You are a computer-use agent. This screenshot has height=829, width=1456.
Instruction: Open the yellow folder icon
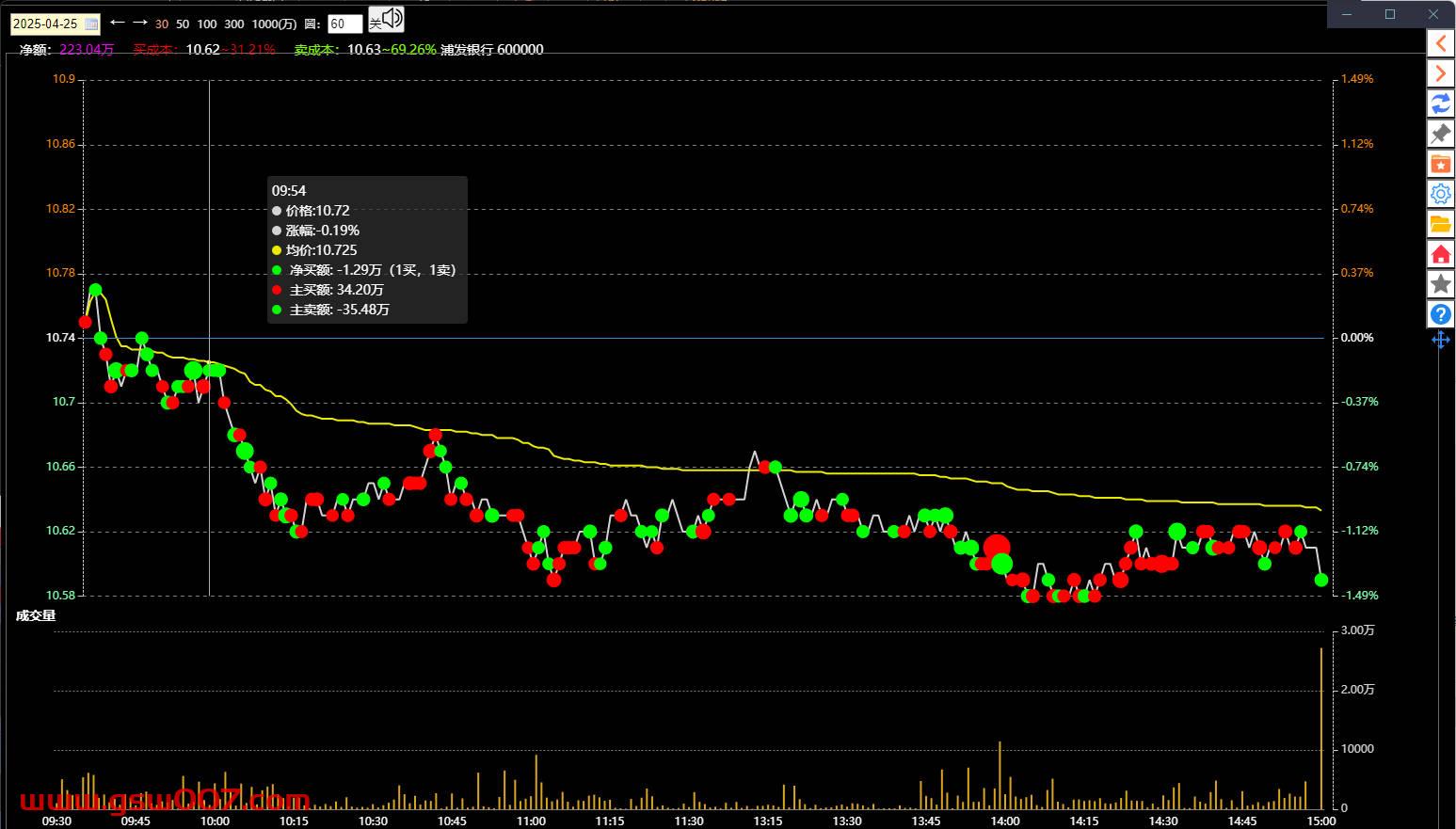(x=1440, y=224)
